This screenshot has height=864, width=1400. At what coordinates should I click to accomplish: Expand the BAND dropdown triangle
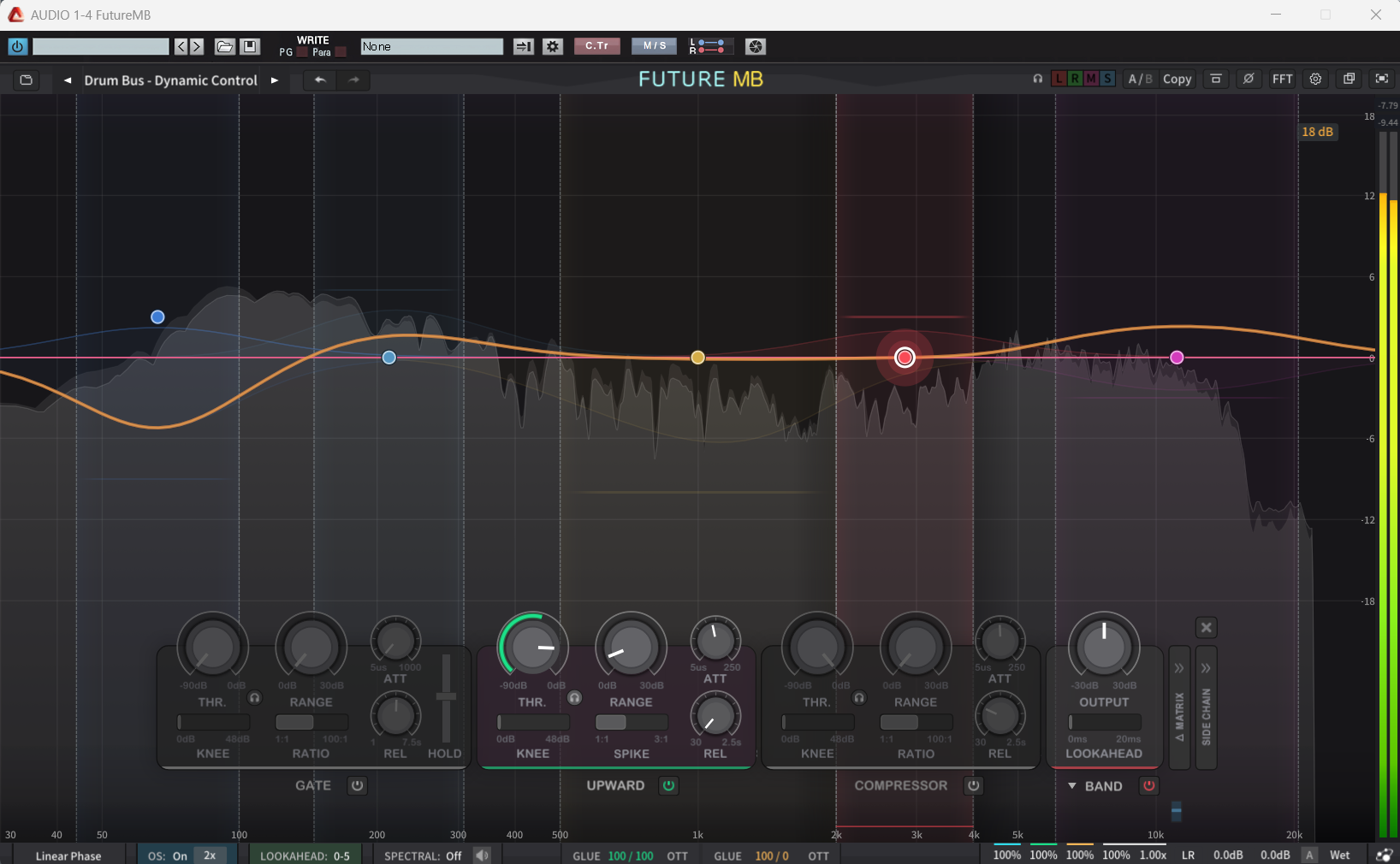[1072, 785]
